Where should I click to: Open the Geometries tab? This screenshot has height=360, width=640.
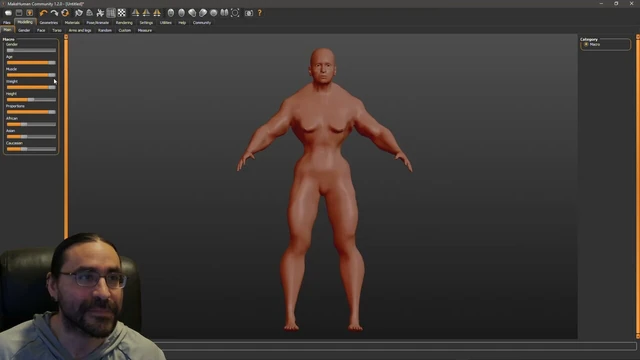pos(49,22)
